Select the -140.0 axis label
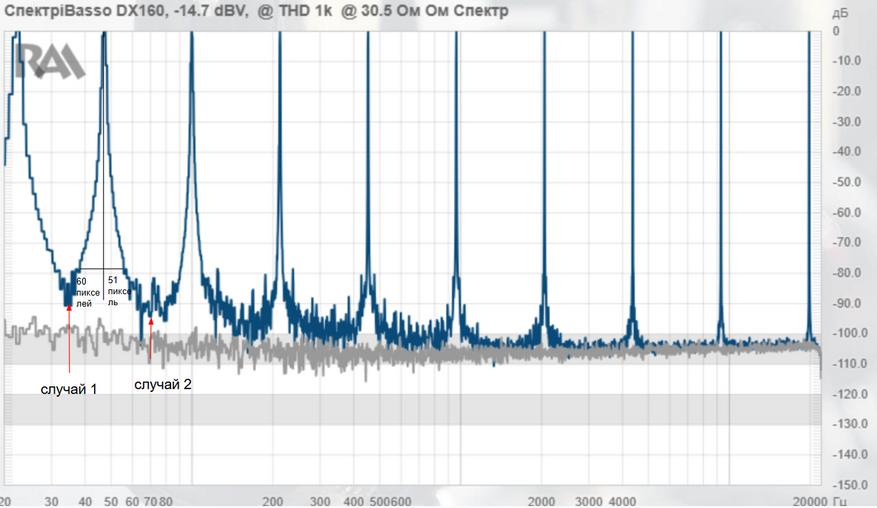877x508 pixels. 849,454
